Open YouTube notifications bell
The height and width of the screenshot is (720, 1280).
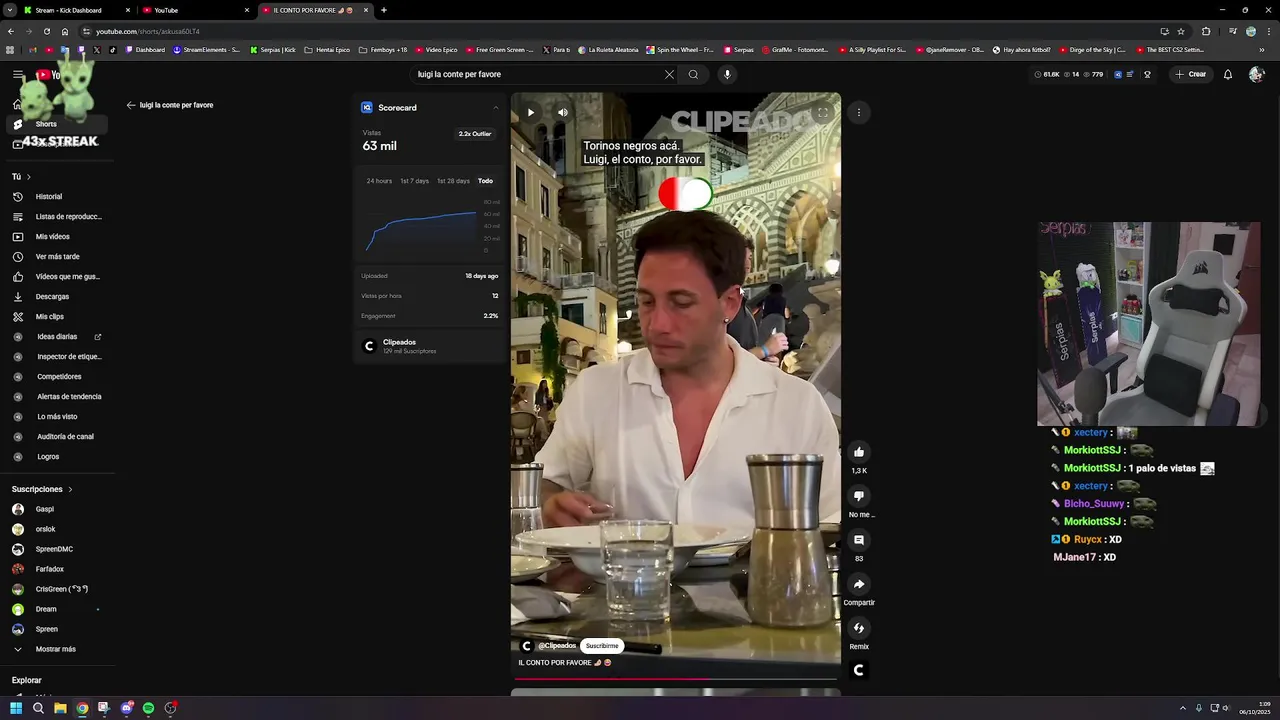[1228, 74]
